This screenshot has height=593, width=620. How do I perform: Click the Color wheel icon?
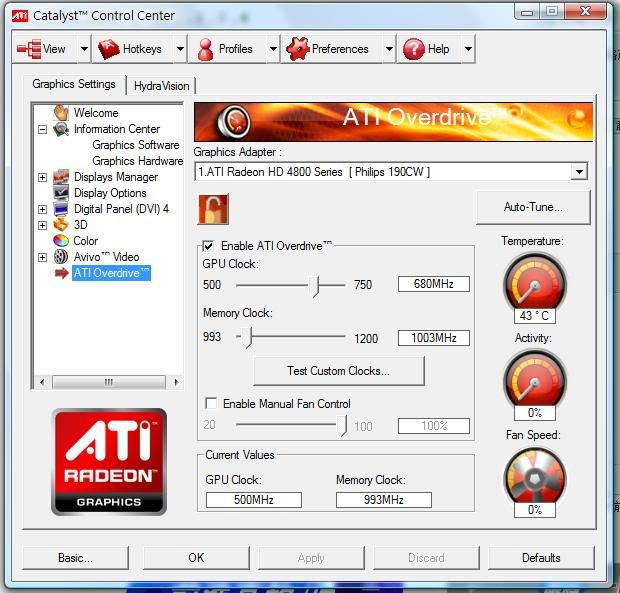(61, 240)
